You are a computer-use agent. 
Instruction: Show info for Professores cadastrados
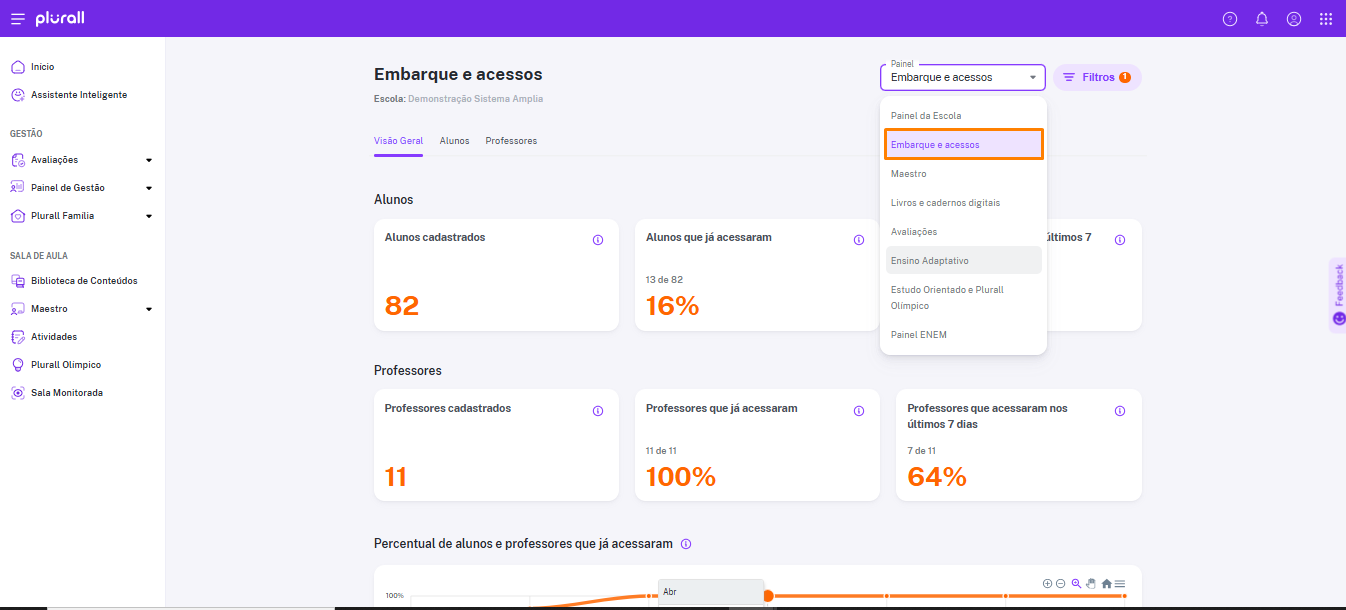[598, 411]
